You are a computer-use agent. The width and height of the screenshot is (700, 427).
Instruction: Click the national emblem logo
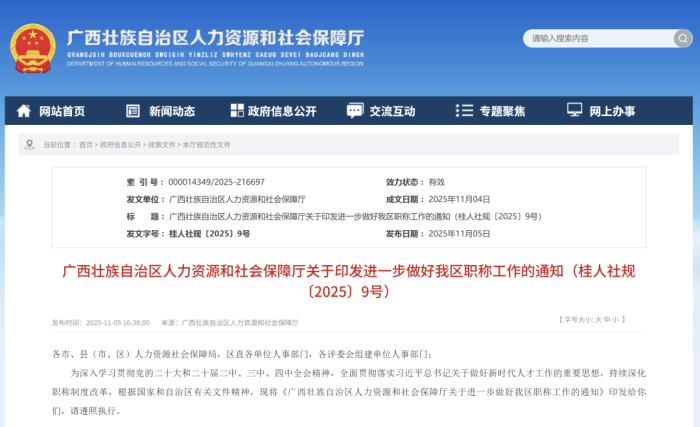click(33, 47)
